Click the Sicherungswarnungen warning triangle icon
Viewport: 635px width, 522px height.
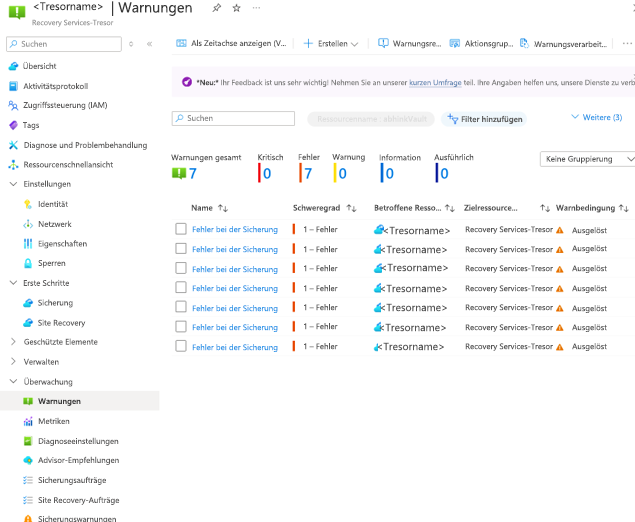coord(28,518)
